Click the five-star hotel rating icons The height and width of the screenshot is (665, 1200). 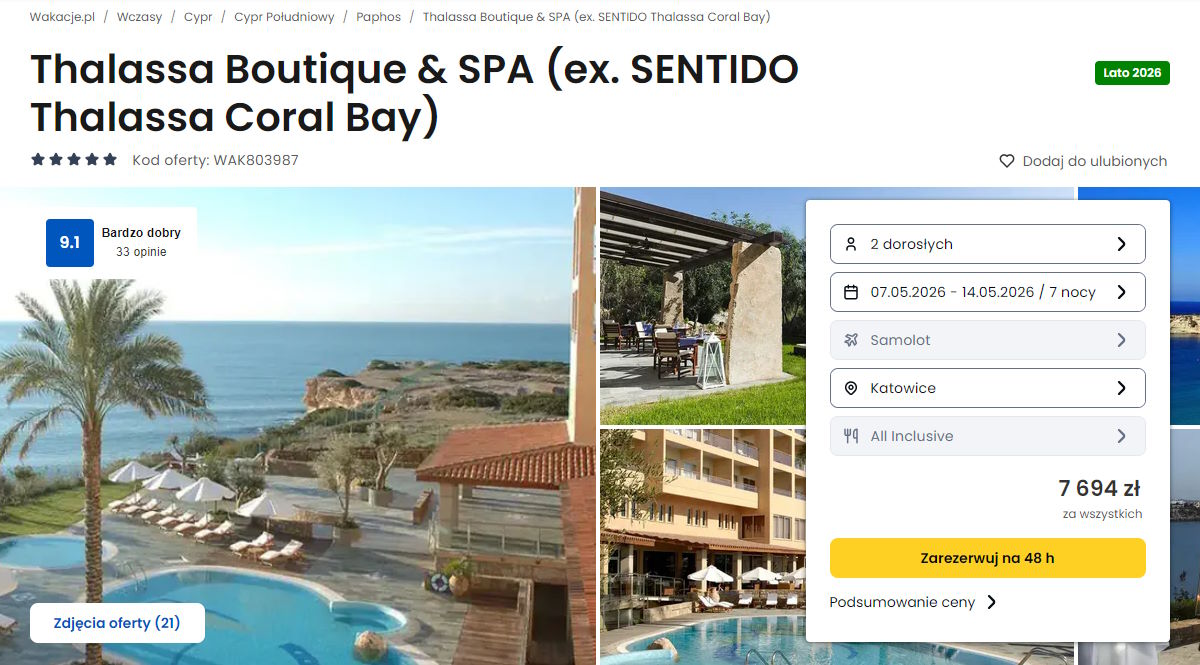[74, 160]
